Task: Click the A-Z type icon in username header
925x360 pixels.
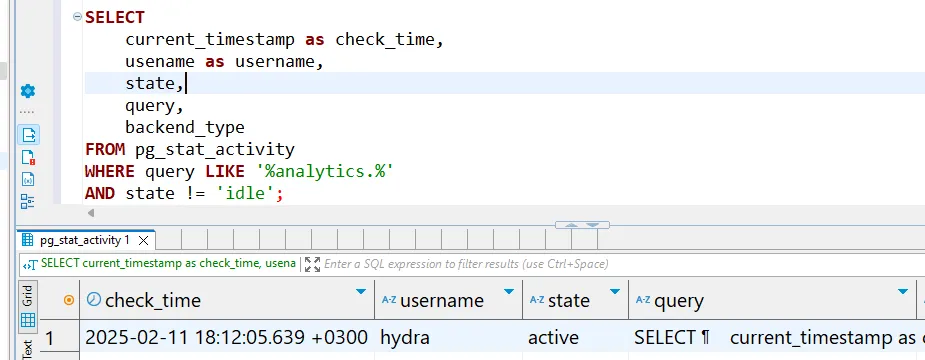Action: [389, 300]
